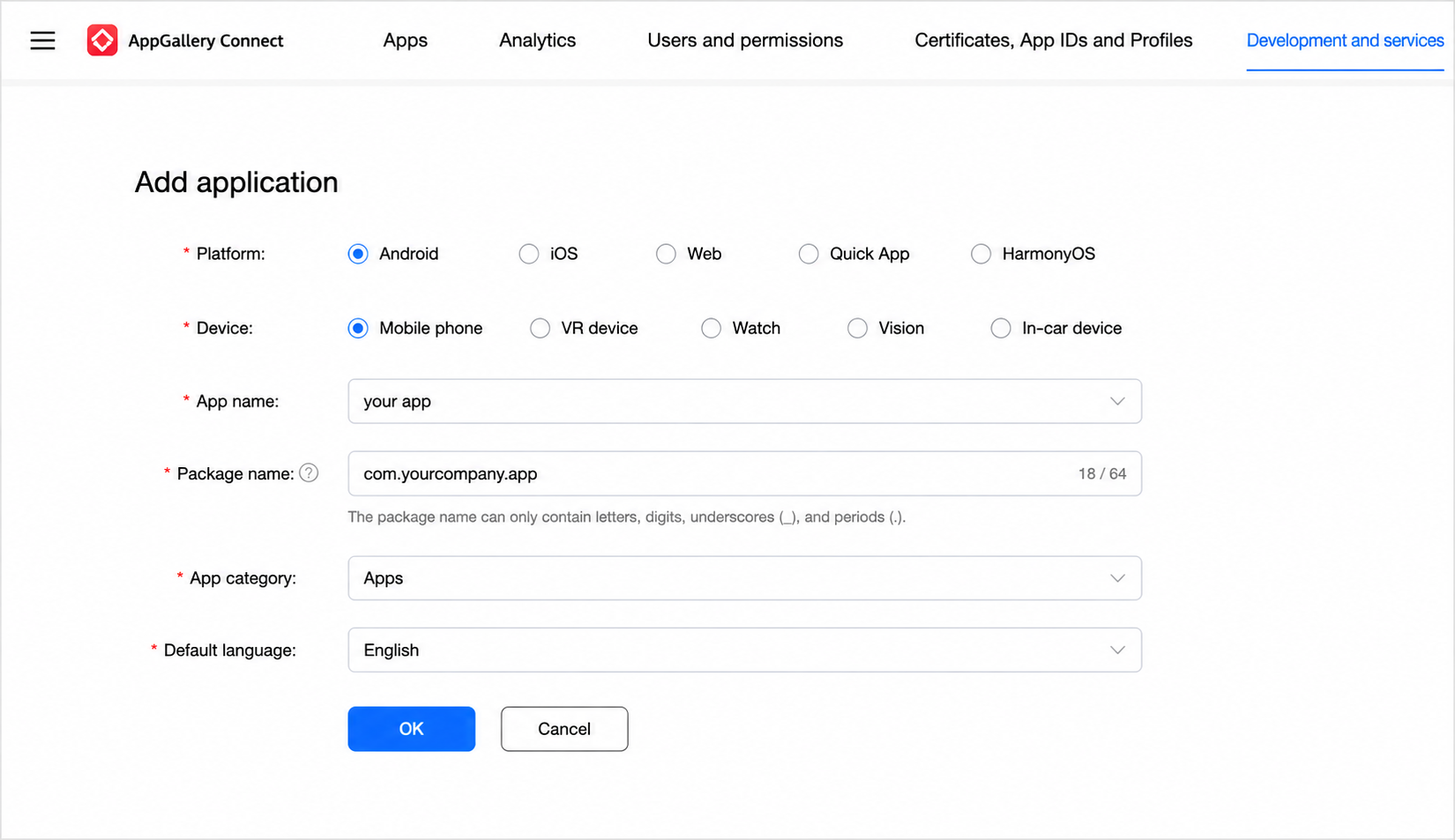This screenshot has width=1455, height=840.
Task: Click the Platform field label
Action: coord(230,254)
